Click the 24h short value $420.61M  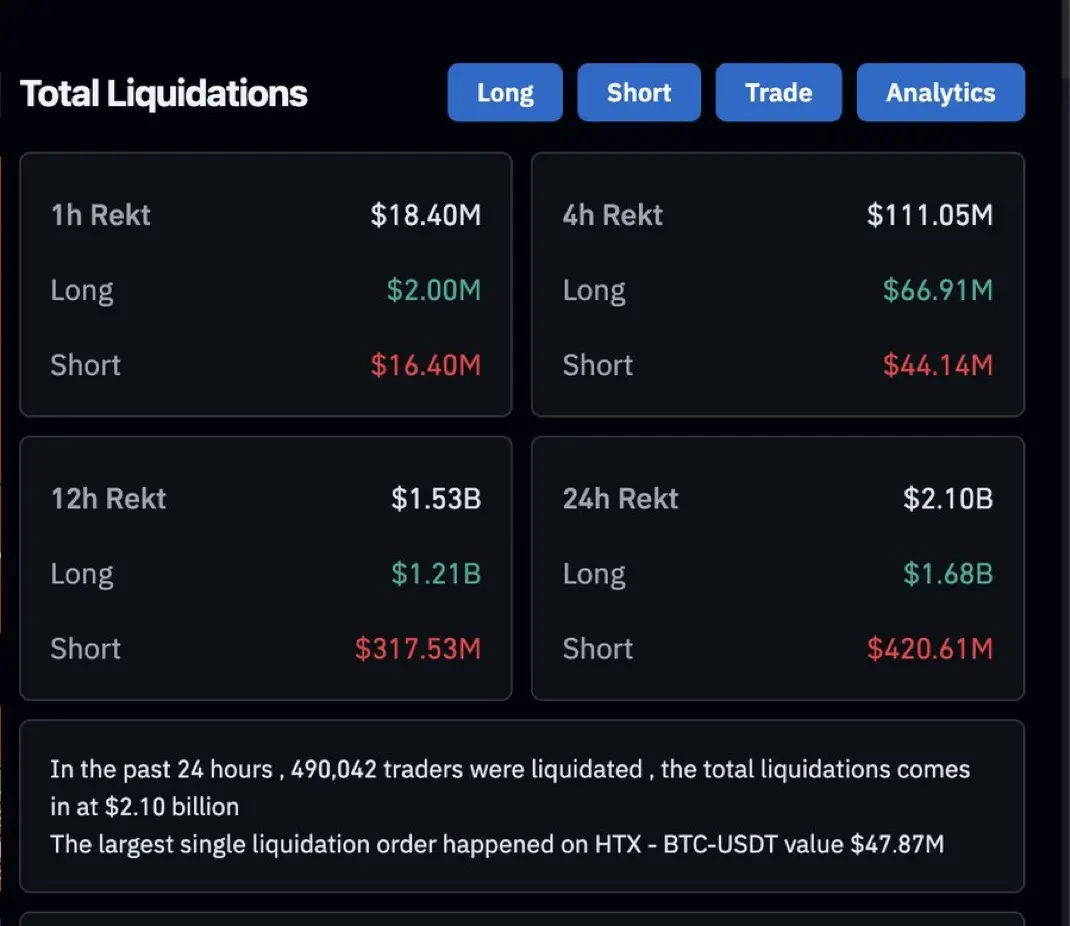click(930, 649)
